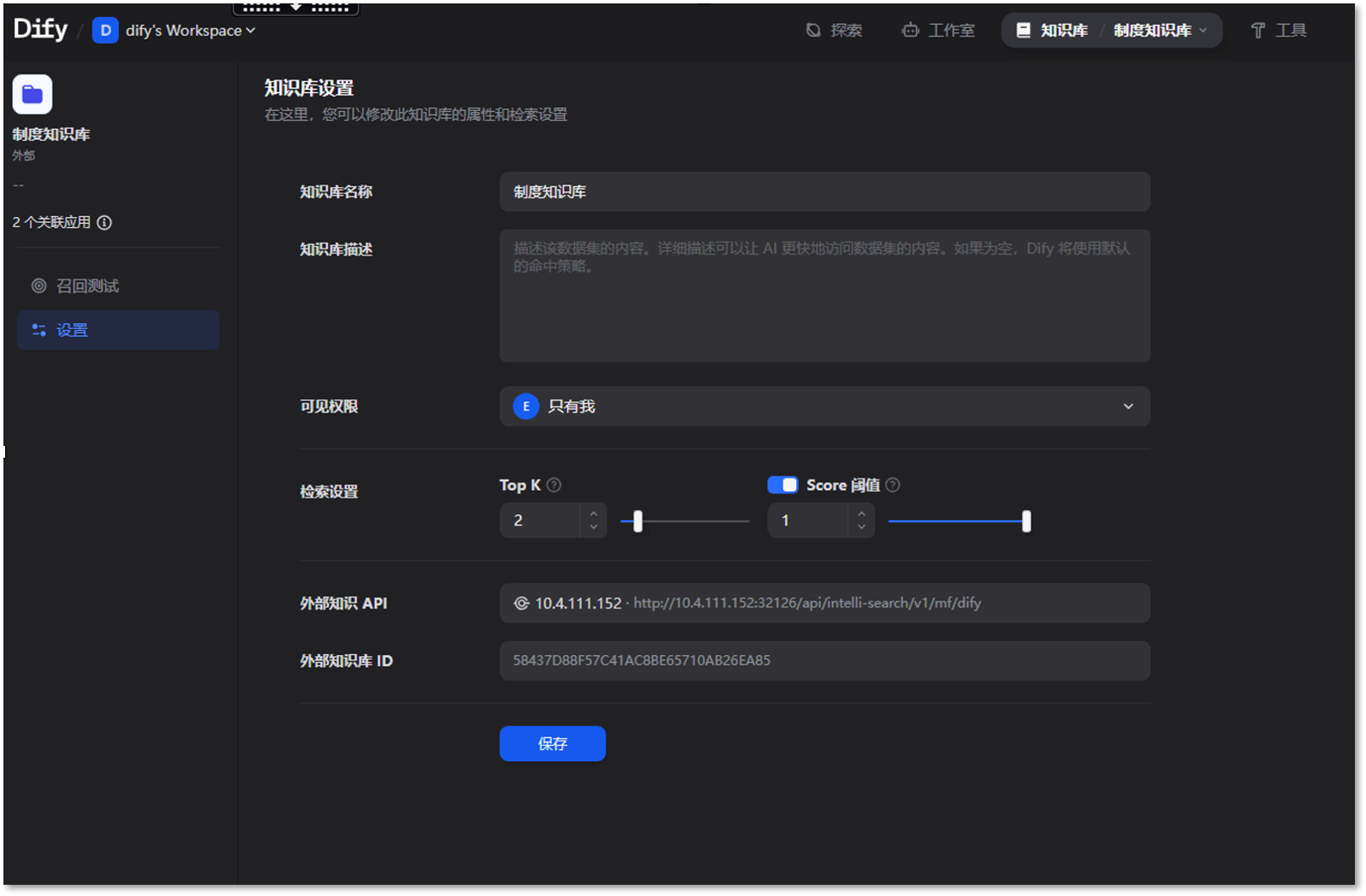Screen dimensions: 1366x896
Task: Open the 召回测试 page
Action: pyautogui.click(x=87, y=286)
